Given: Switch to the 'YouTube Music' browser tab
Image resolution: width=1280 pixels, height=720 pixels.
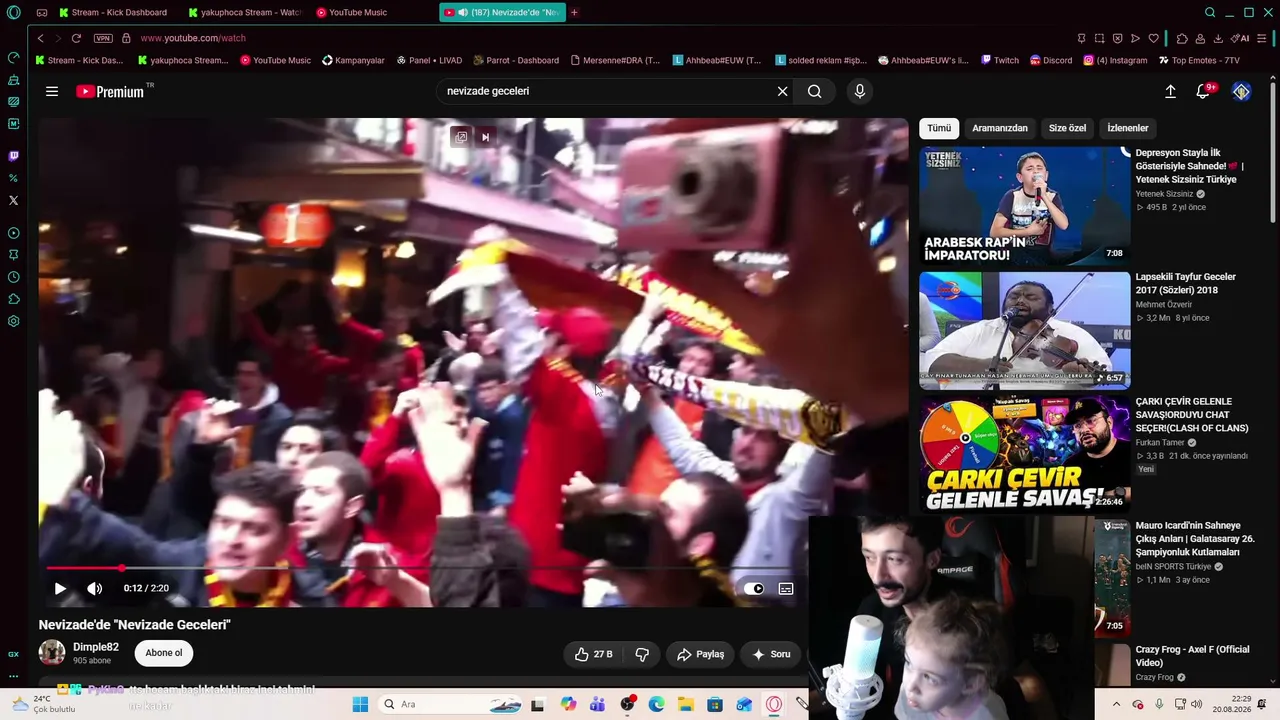Looking at the screenshot, I should tap(351, 12).
